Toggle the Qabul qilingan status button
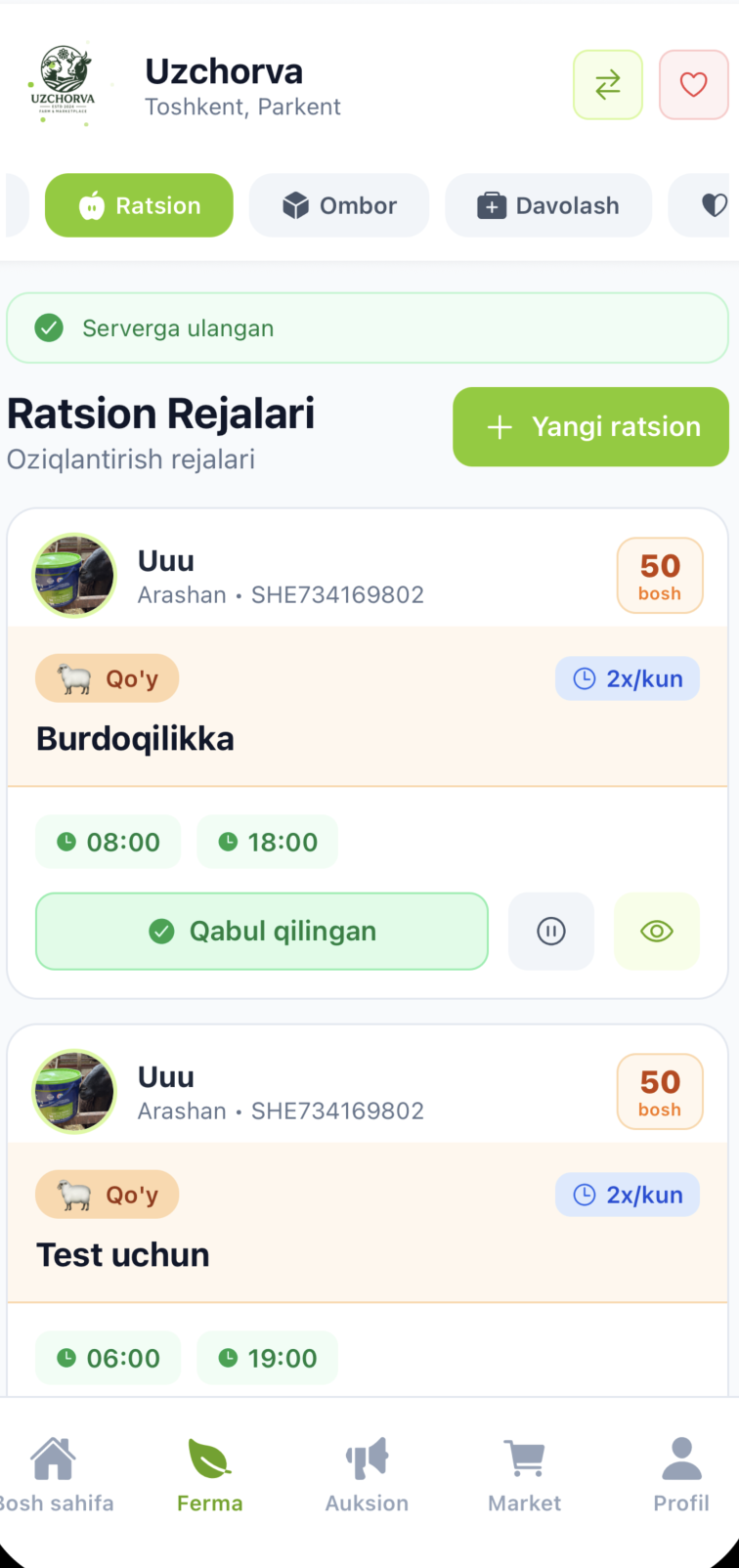 click(262, 932)
